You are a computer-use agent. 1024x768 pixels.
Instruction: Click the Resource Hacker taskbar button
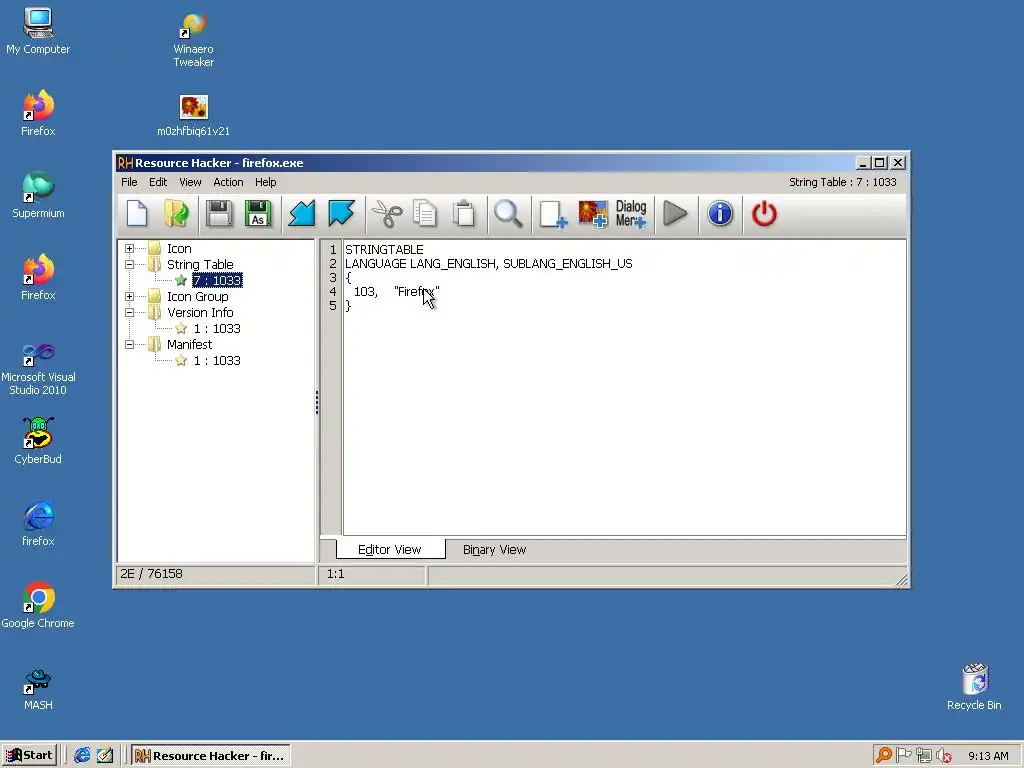pyautogui.click(x=210, y=756)
